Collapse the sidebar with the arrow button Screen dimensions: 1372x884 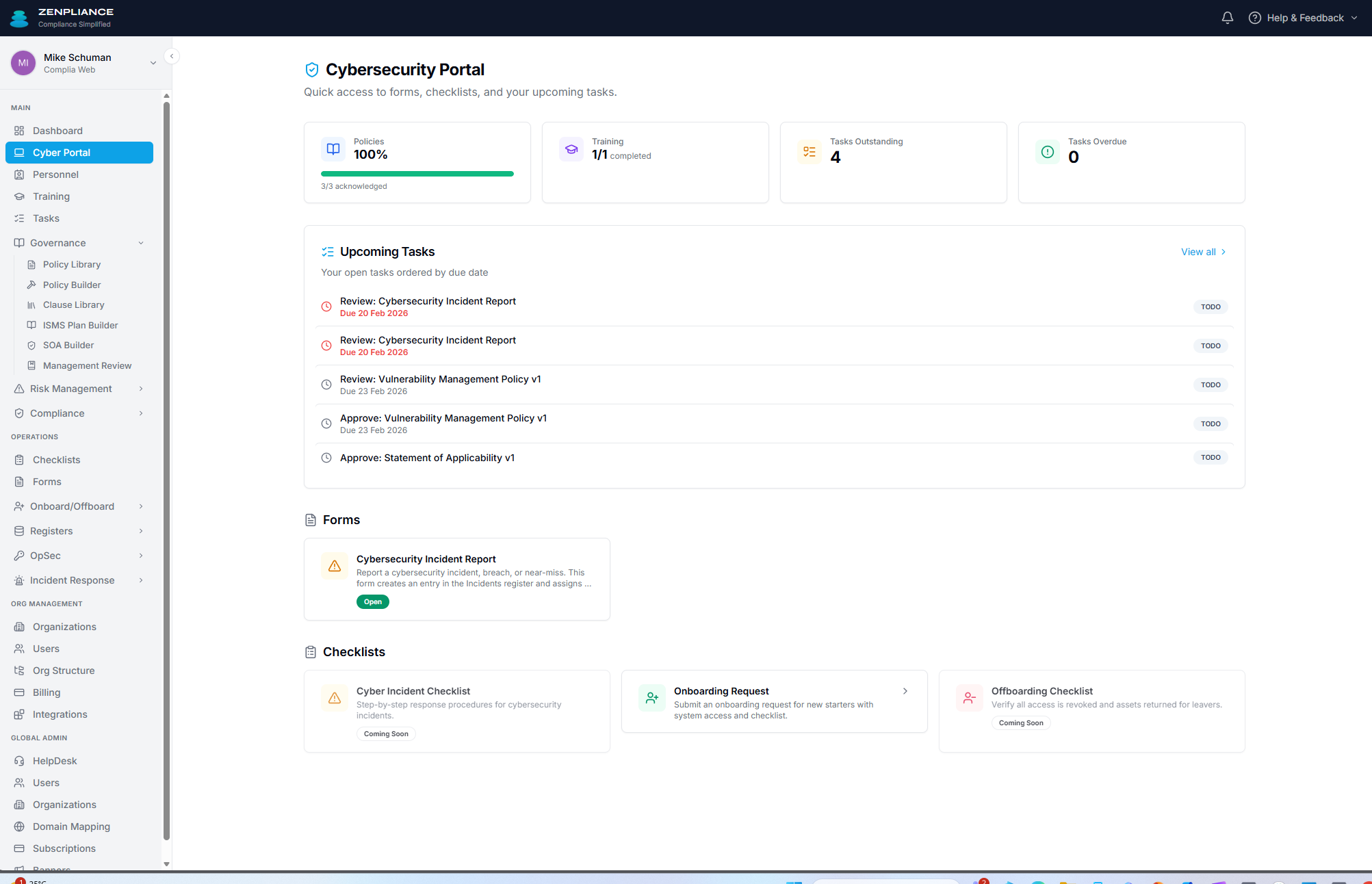click(171, 55)
